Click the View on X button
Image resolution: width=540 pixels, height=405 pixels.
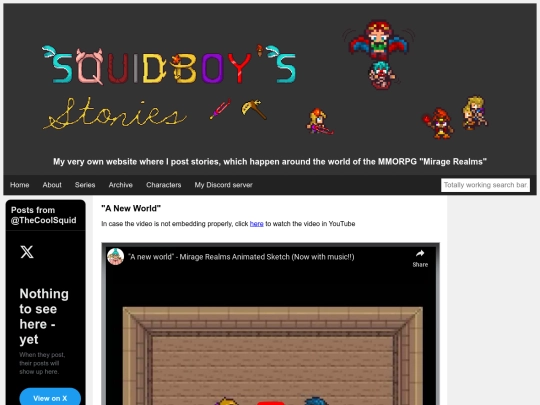pyautogui.click(x=50, y=398)
